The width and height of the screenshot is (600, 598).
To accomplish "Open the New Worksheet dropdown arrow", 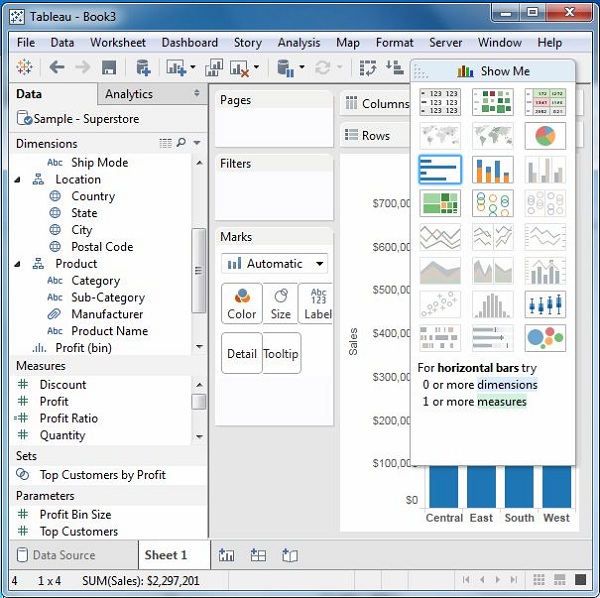I will pyautogui.click(x=193, y=67).
